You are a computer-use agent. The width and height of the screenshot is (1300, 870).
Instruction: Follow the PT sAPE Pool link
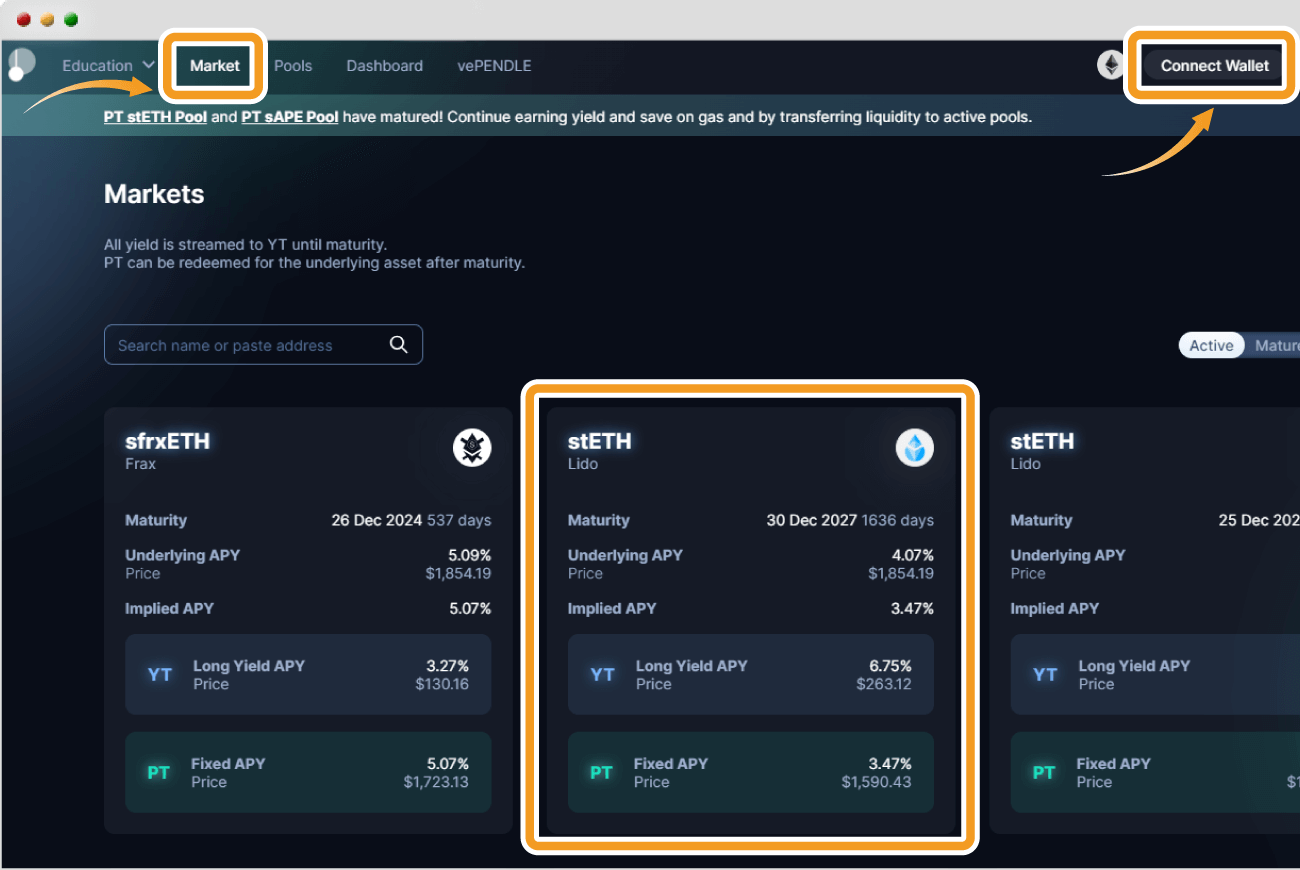pos(290,117)
